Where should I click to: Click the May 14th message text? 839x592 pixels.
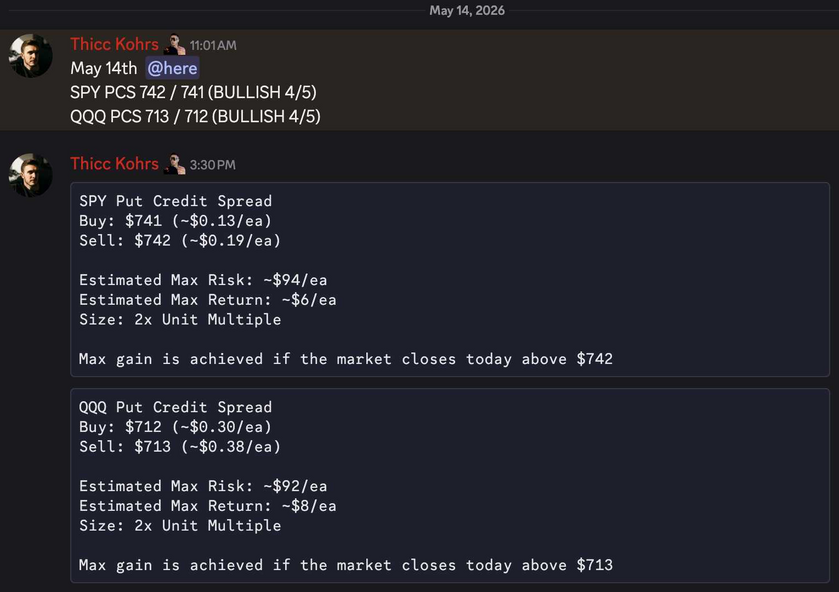point(104,68)
